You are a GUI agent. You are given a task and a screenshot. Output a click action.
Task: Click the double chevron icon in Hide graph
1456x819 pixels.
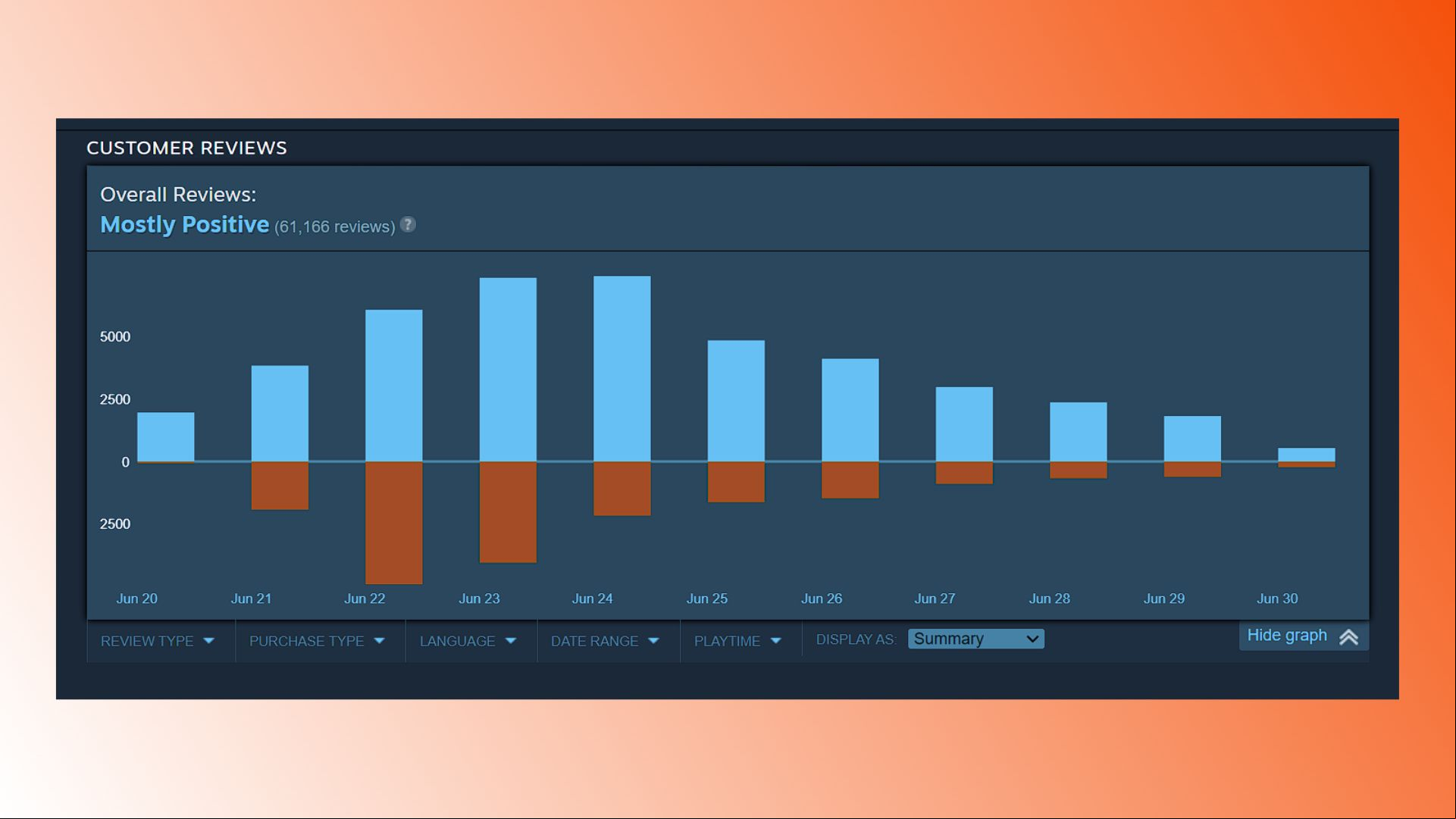click(1348, 636)
